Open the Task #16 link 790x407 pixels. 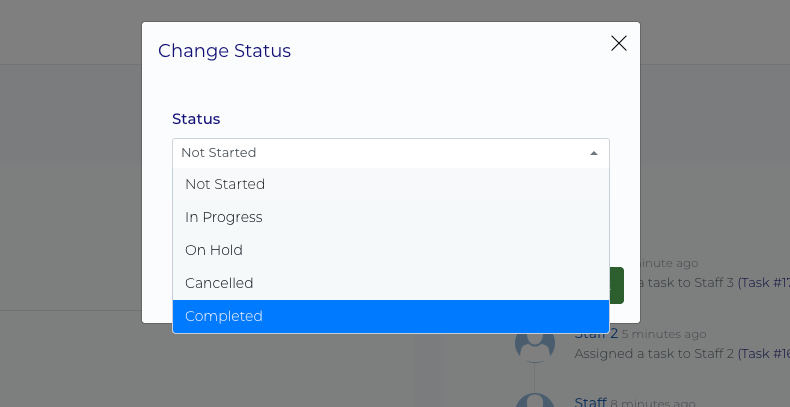[x=766, y=353]
